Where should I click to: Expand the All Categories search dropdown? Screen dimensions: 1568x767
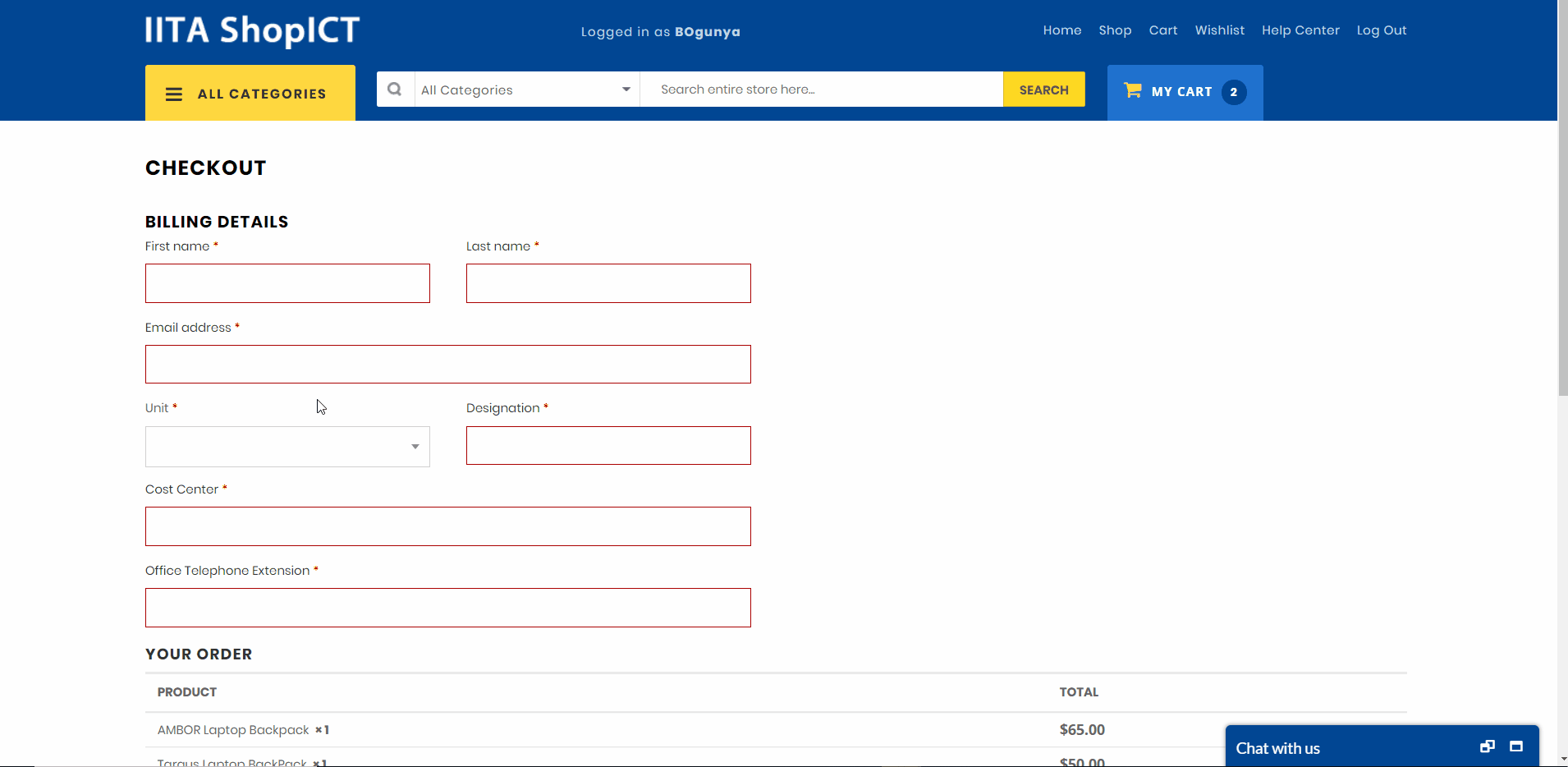[526, 90]
